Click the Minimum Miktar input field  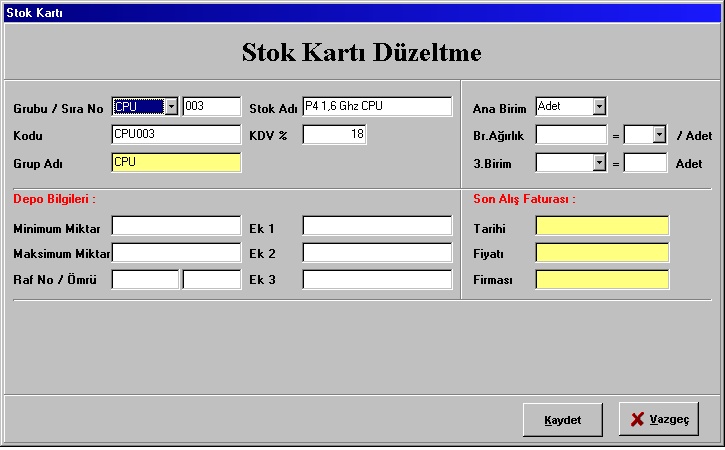click(x=176, y=226)
